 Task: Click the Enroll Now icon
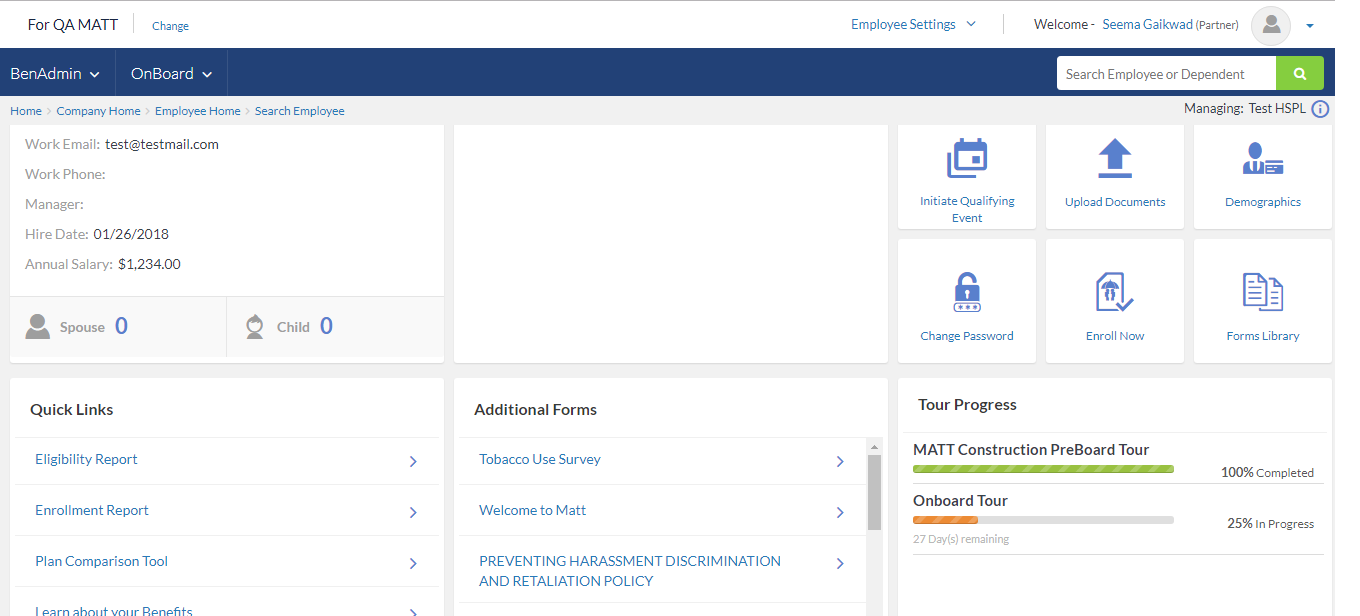click(x=1114, y=293)
